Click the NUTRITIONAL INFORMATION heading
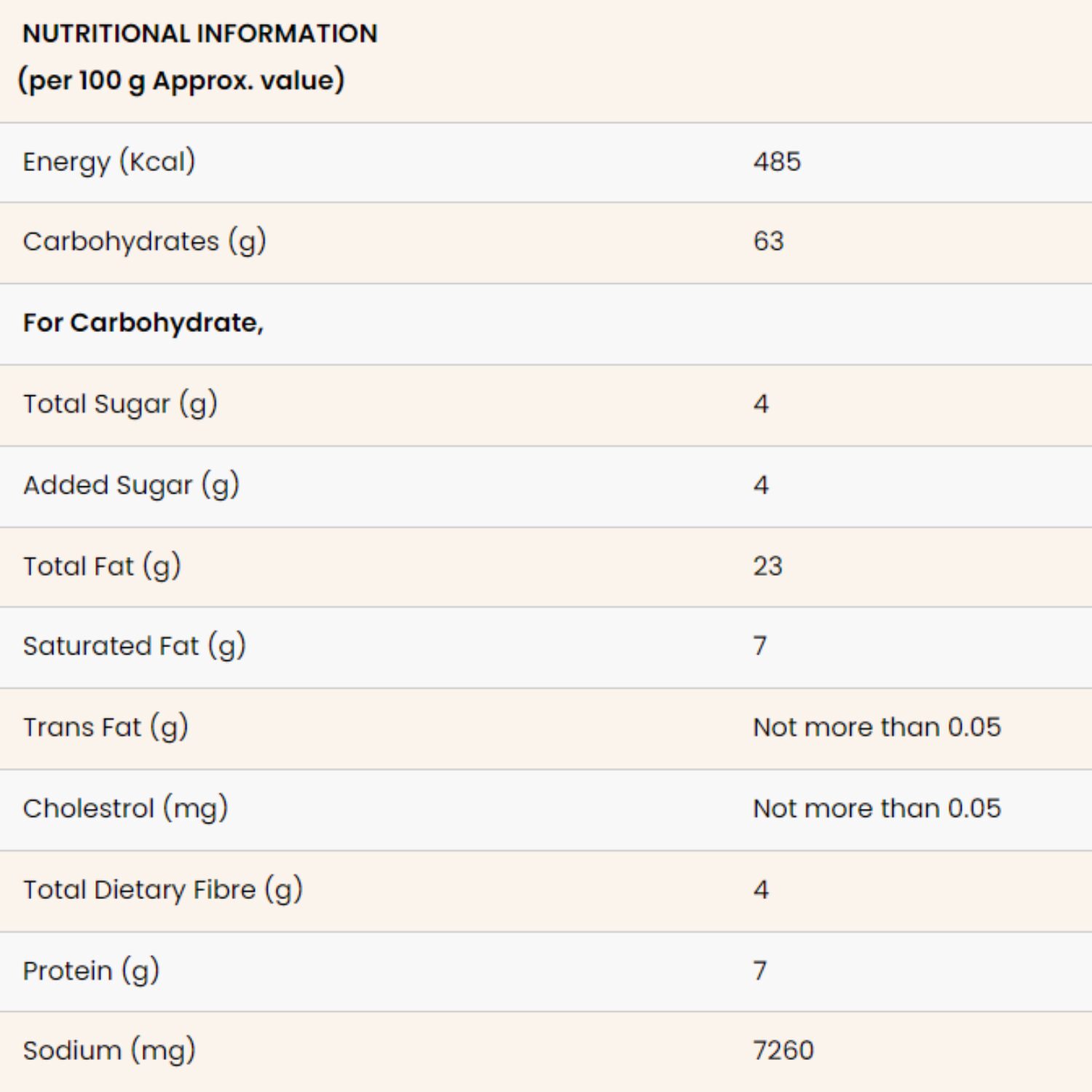The image size is (1092, 1092). coord(200,33)
